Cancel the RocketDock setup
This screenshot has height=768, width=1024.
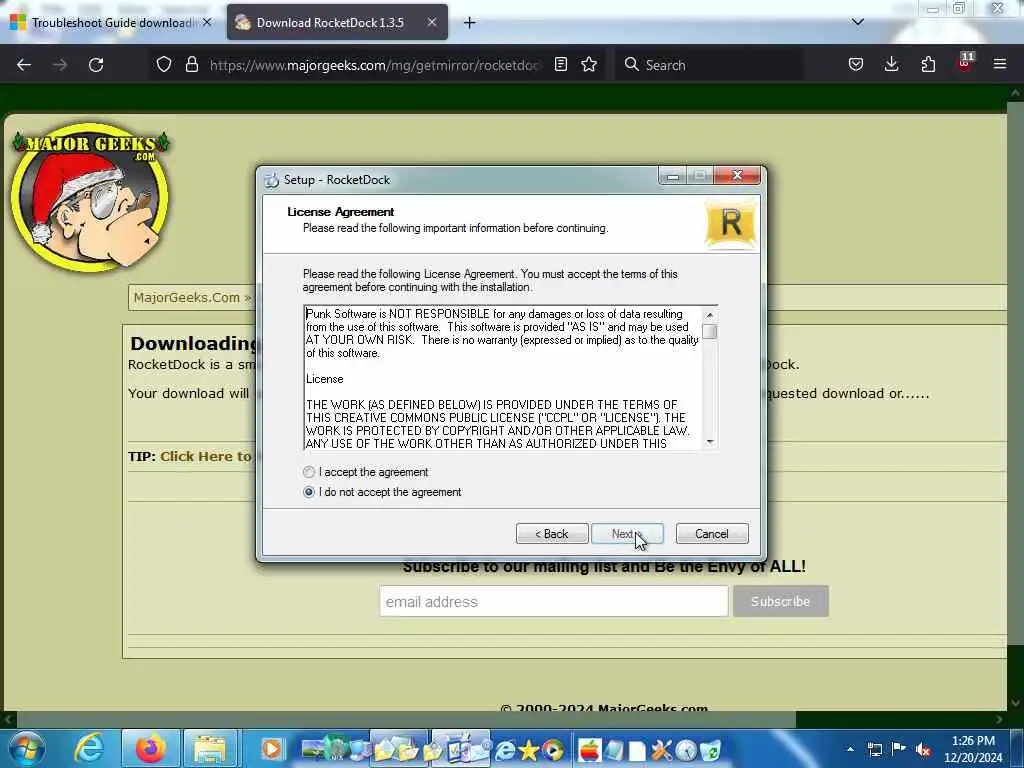click(x=712, y=534)
